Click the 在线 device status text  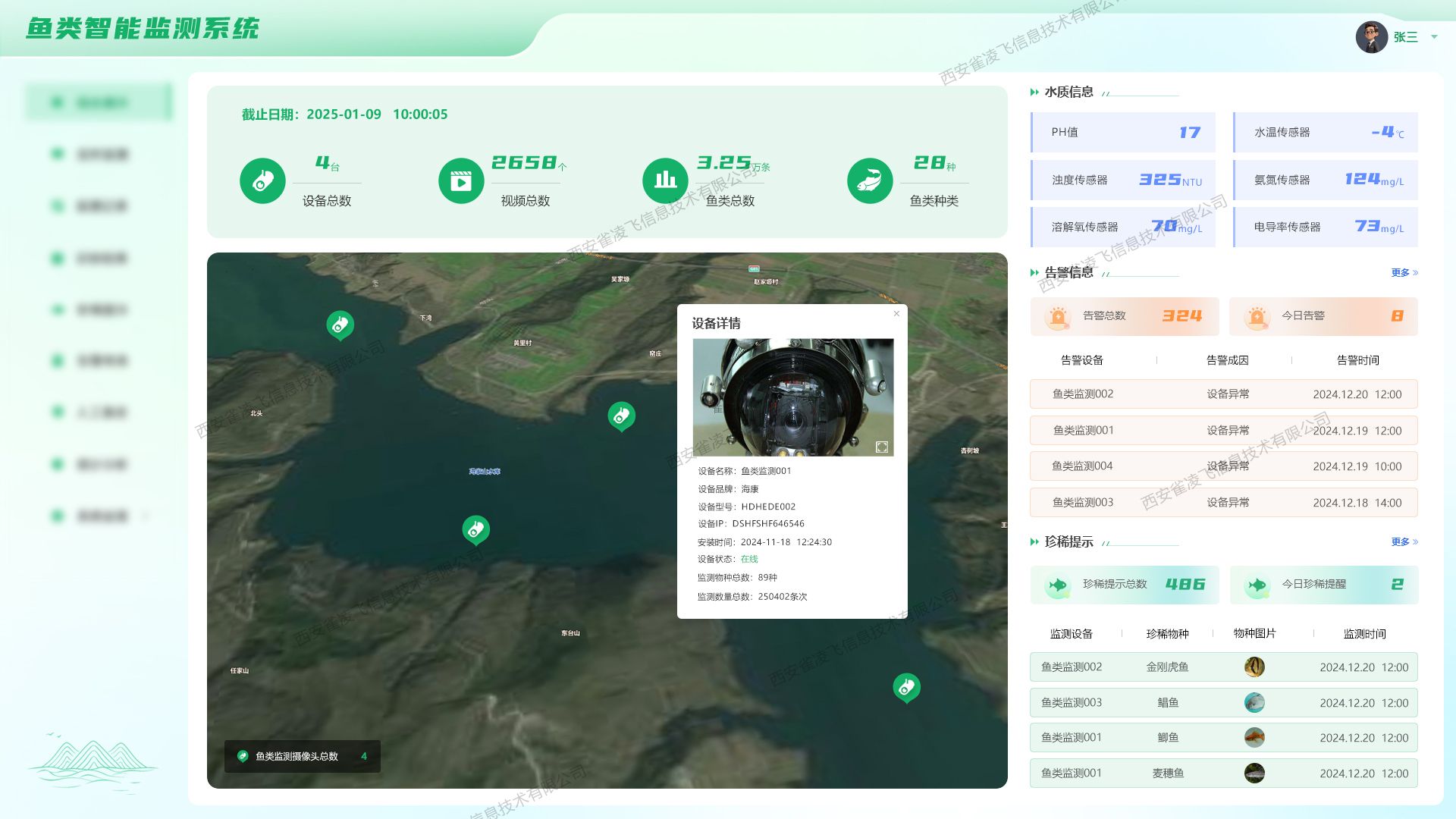[x=750, y=558]
